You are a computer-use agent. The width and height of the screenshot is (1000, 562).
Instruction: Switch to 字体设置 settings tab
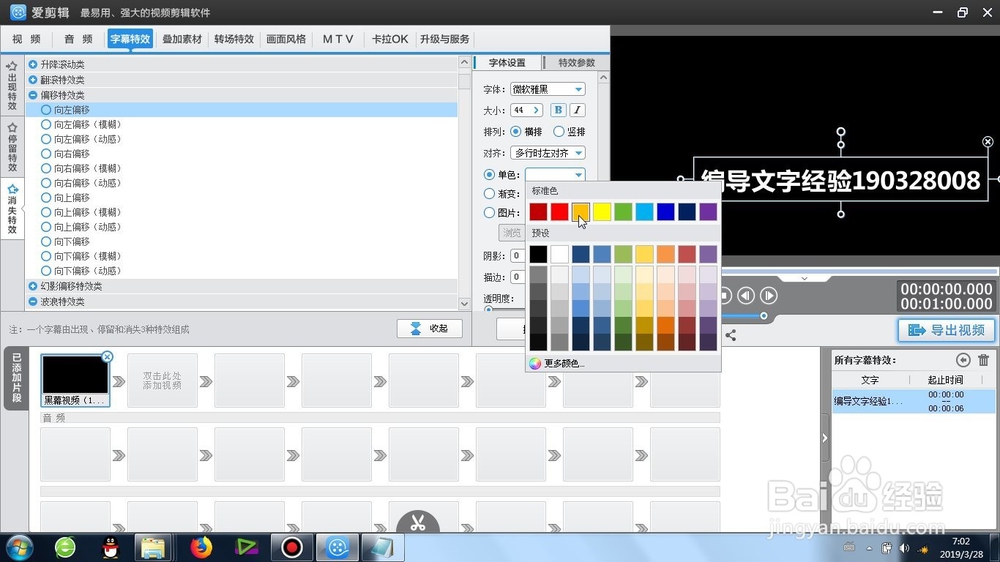coord(507,63)
